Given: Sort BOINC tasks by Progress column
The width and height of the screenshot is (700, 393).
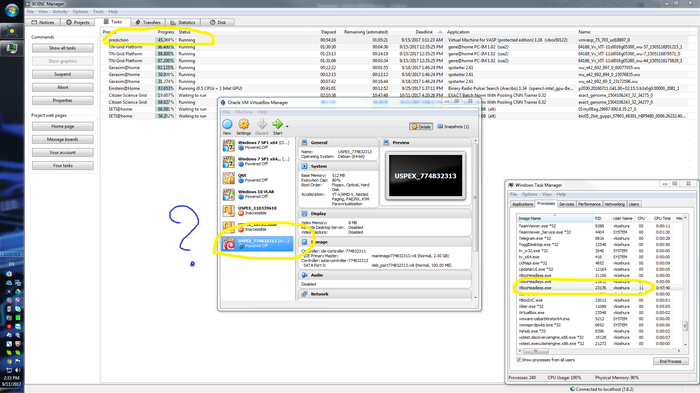Looking at the screenshot, I should [166, 32].
